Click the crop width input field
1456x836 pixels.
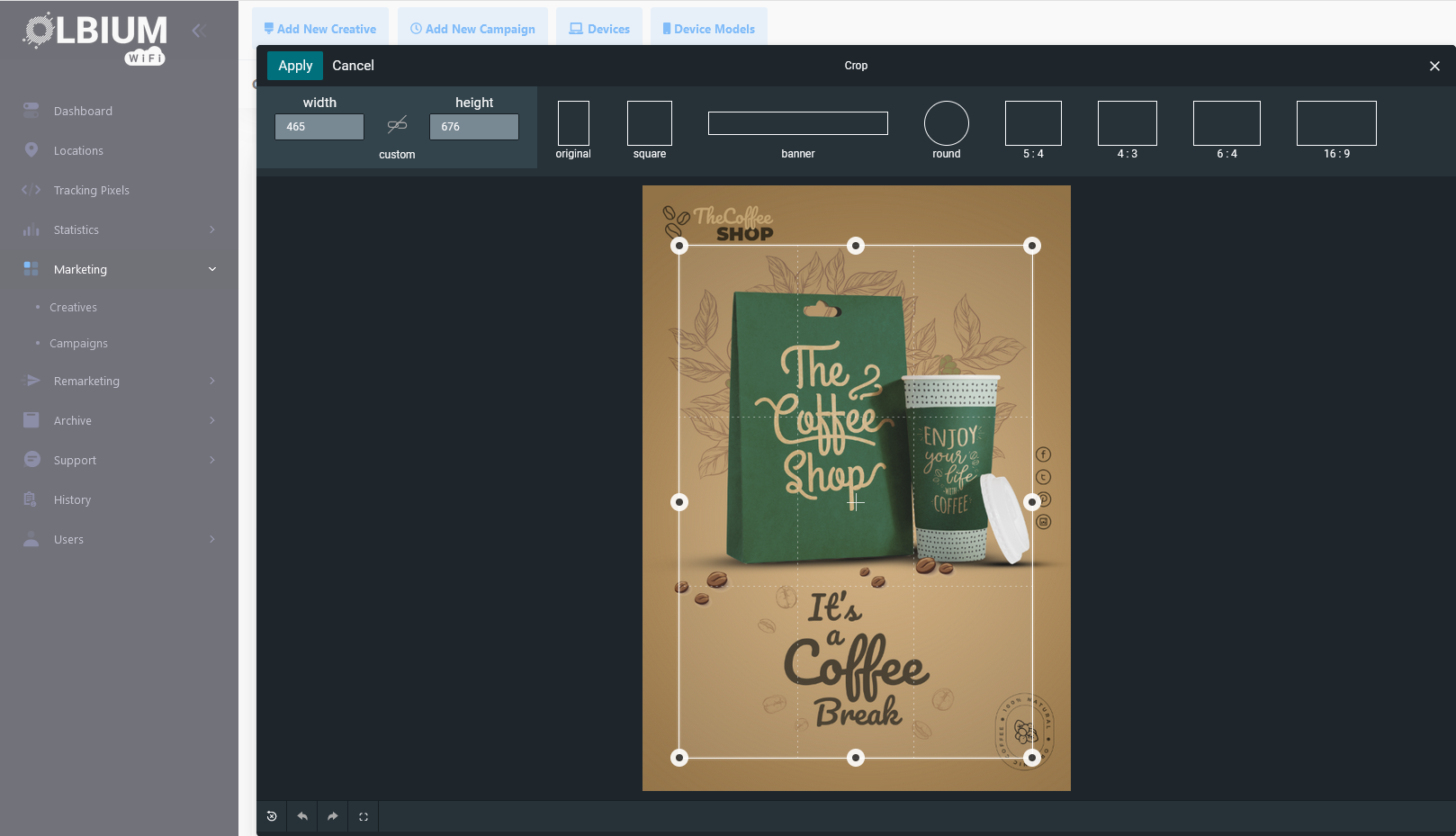pos(319,127)
